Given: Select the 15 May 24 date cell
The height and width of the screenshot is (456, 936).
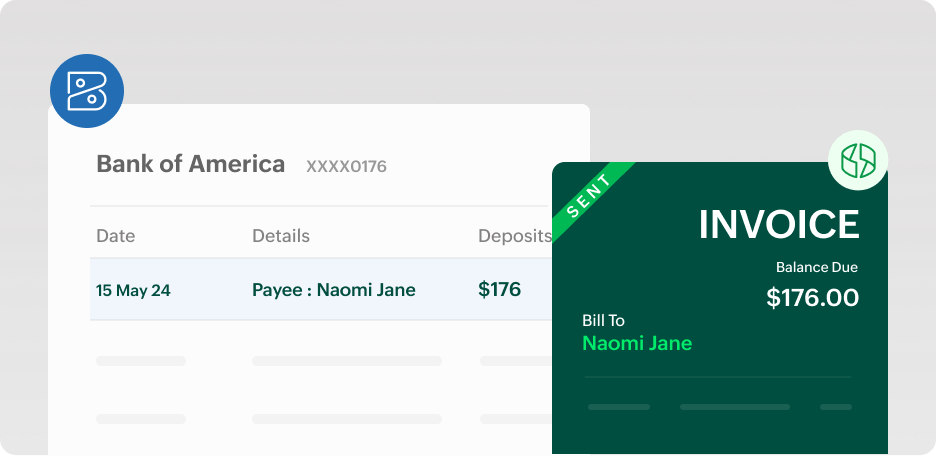Looking at the screenshot, I should click(133, 291).
